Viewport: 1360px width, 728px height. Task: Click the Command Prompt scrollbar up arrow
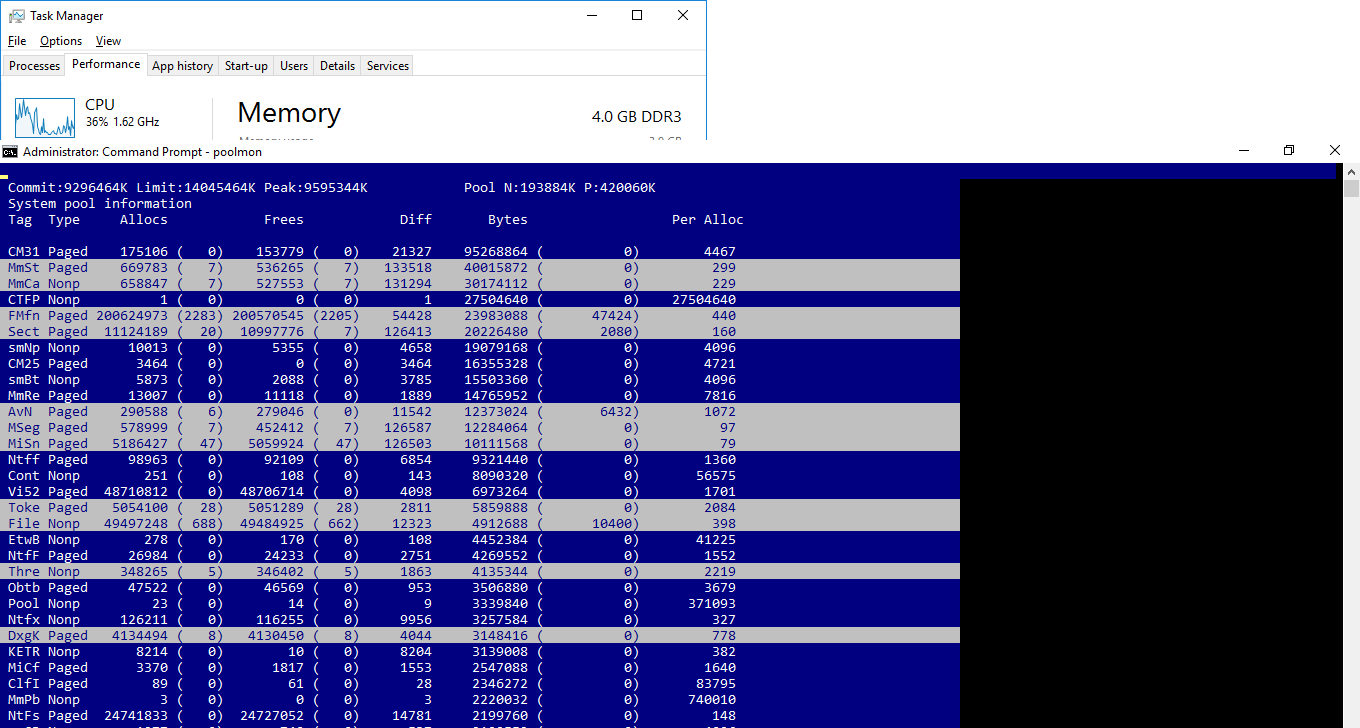(1351, 171)
